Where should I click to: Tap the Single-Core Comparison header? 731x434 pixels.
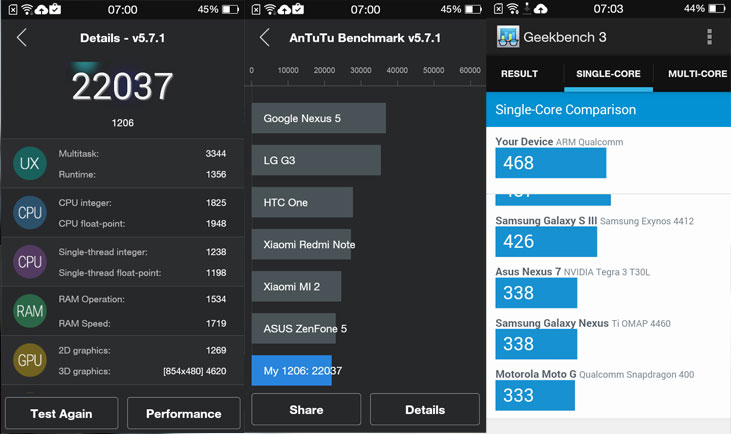click(608, 110)
